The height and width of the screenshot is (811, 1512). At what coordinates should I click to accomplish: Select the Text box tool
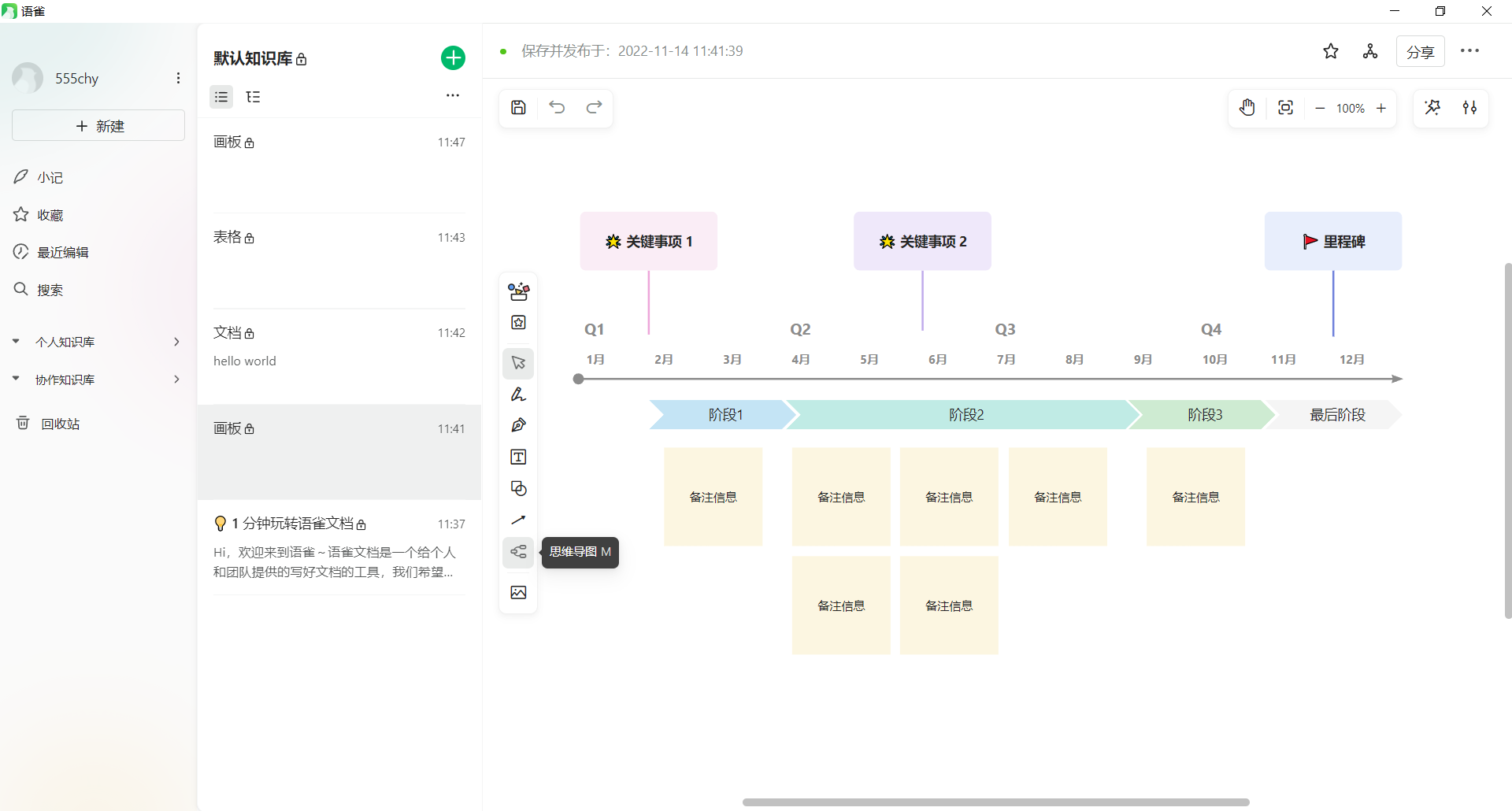point(518,457)
